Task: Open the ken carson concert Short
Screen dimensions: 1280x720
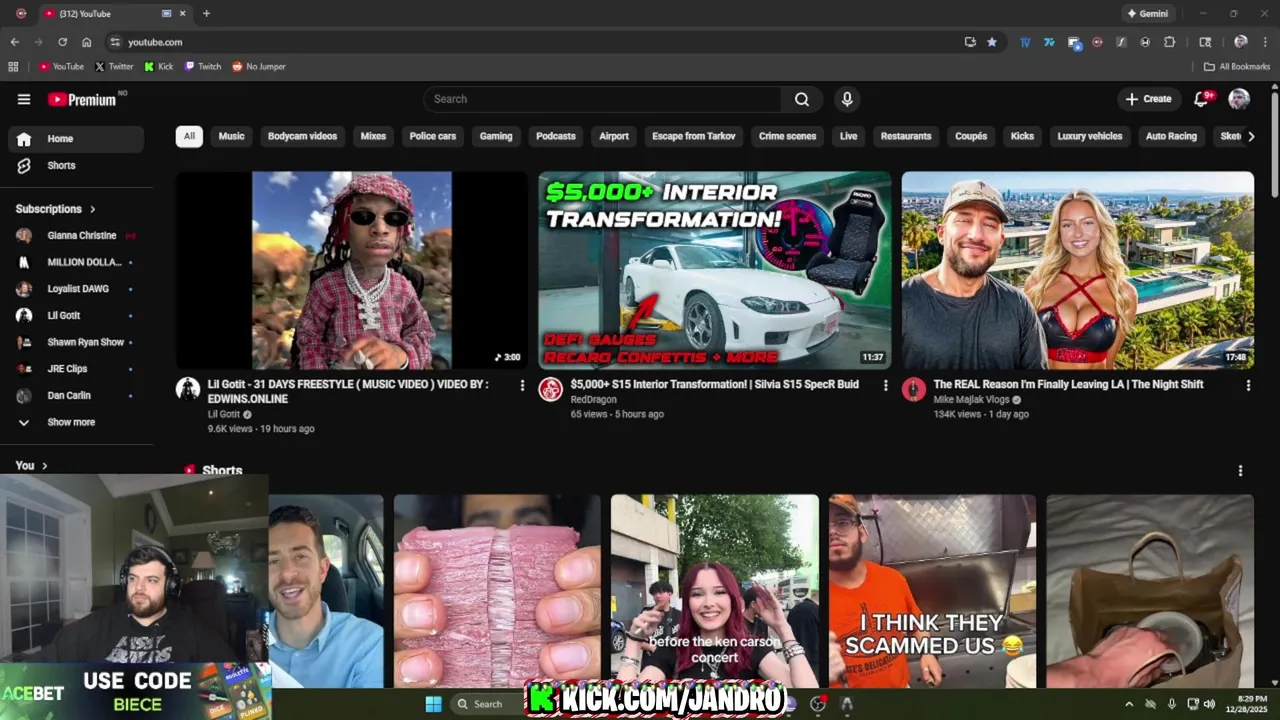Action: (714, 590)
